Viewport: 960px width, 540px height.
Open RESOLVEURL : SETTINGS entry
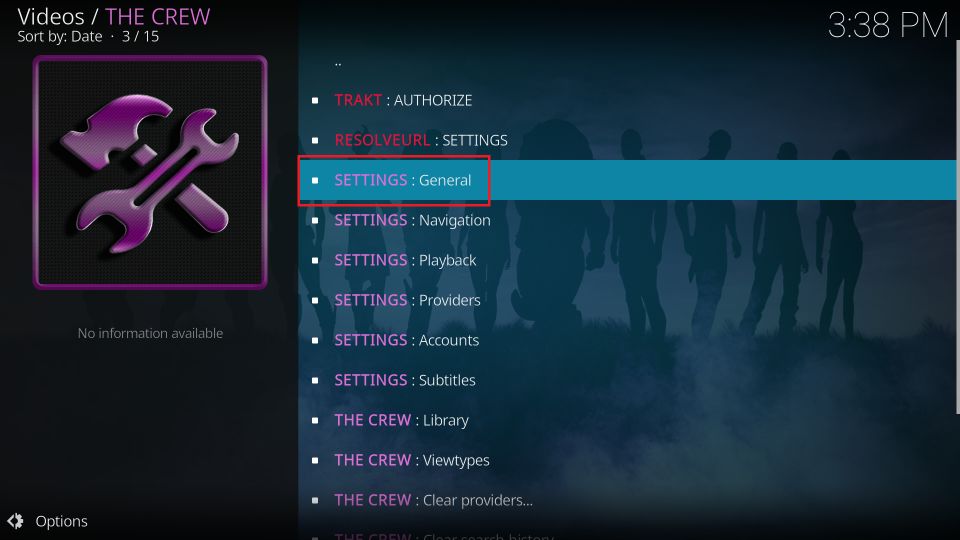point(627,140)
